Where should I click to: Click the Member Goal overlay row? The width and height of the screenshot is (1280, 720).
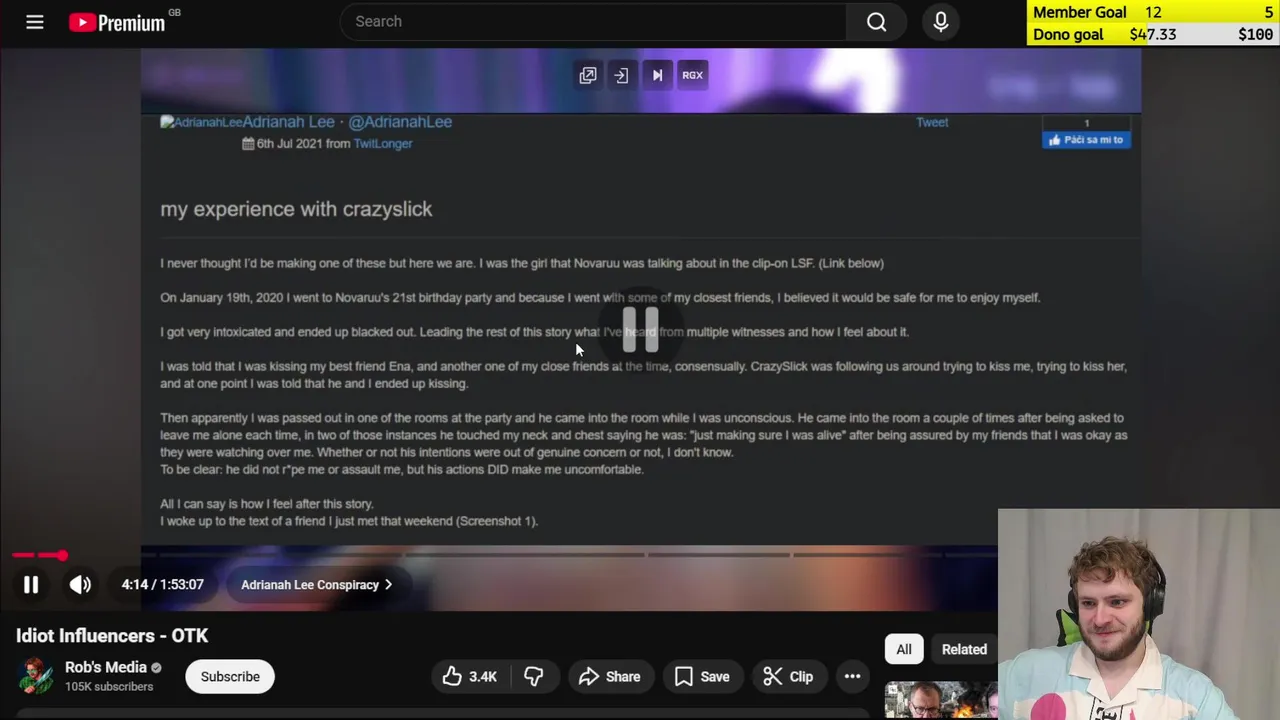[1154, 12]
